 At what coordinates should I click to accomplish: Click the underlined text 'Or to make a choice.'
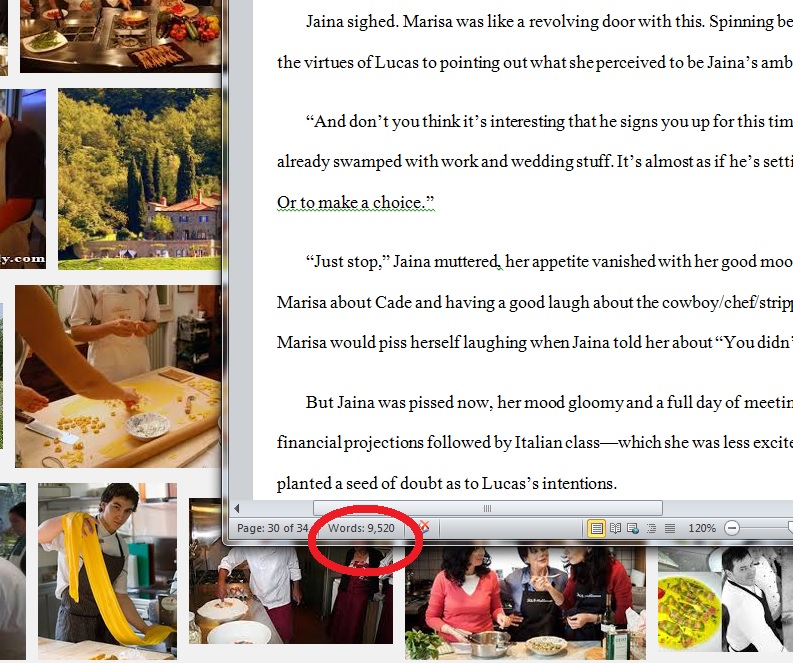point(356,202)
